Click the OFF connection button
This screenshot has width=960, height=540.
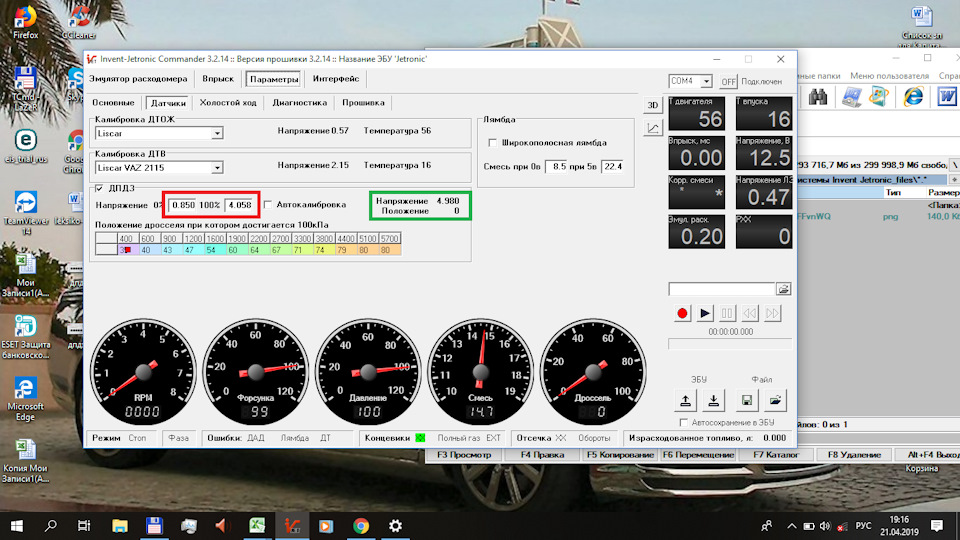click(x=729, y=82)
